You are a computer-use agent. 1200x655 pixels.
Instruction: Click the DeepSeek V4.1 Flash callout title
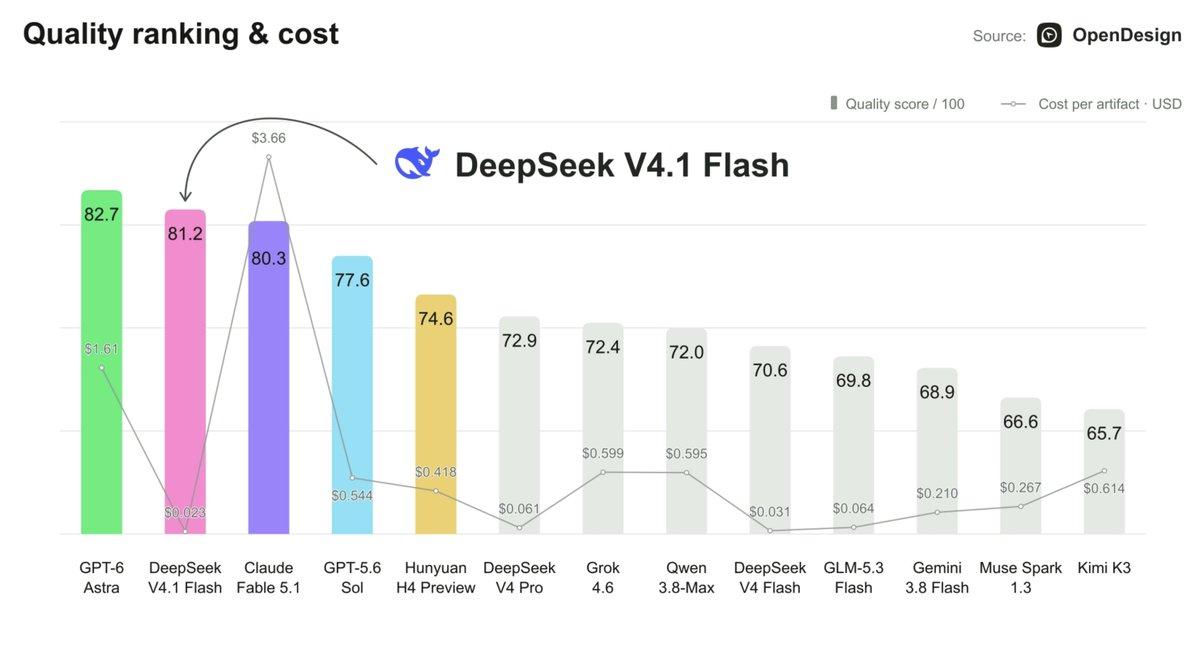[622, 165]
